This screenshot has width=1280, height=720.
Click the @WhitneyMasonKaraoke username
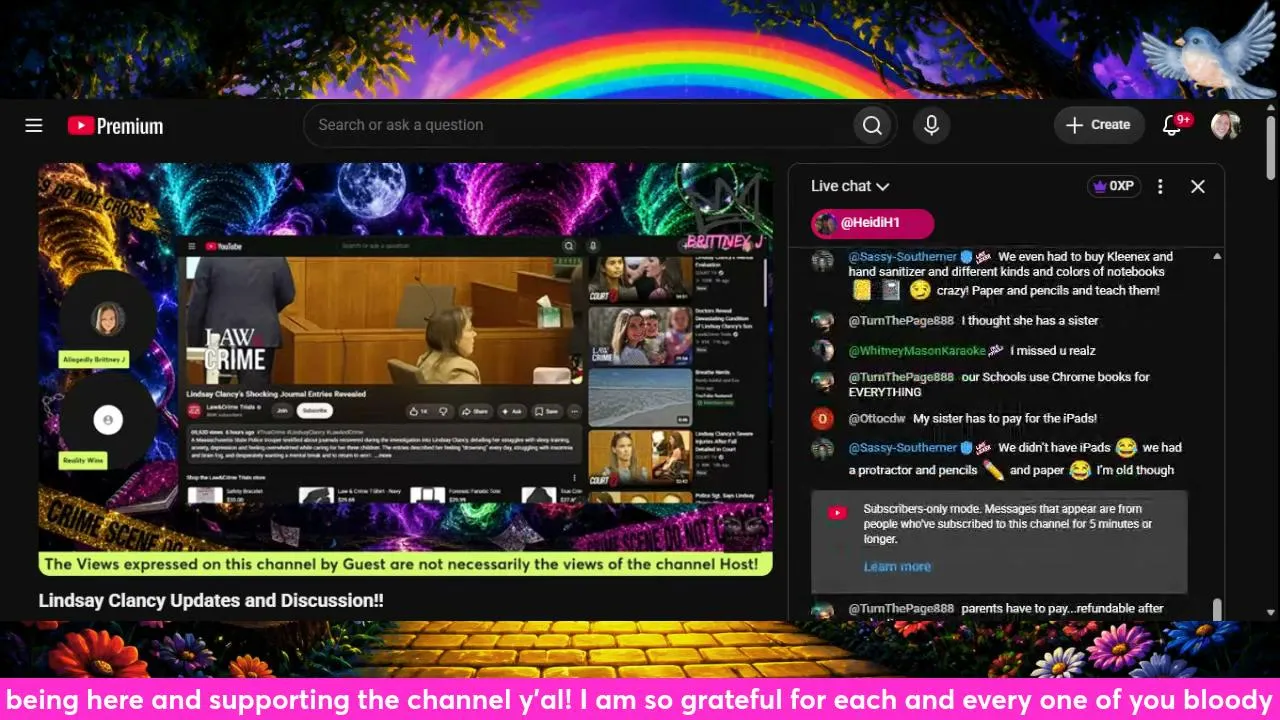pyautogui.click(x=917, y=351)
